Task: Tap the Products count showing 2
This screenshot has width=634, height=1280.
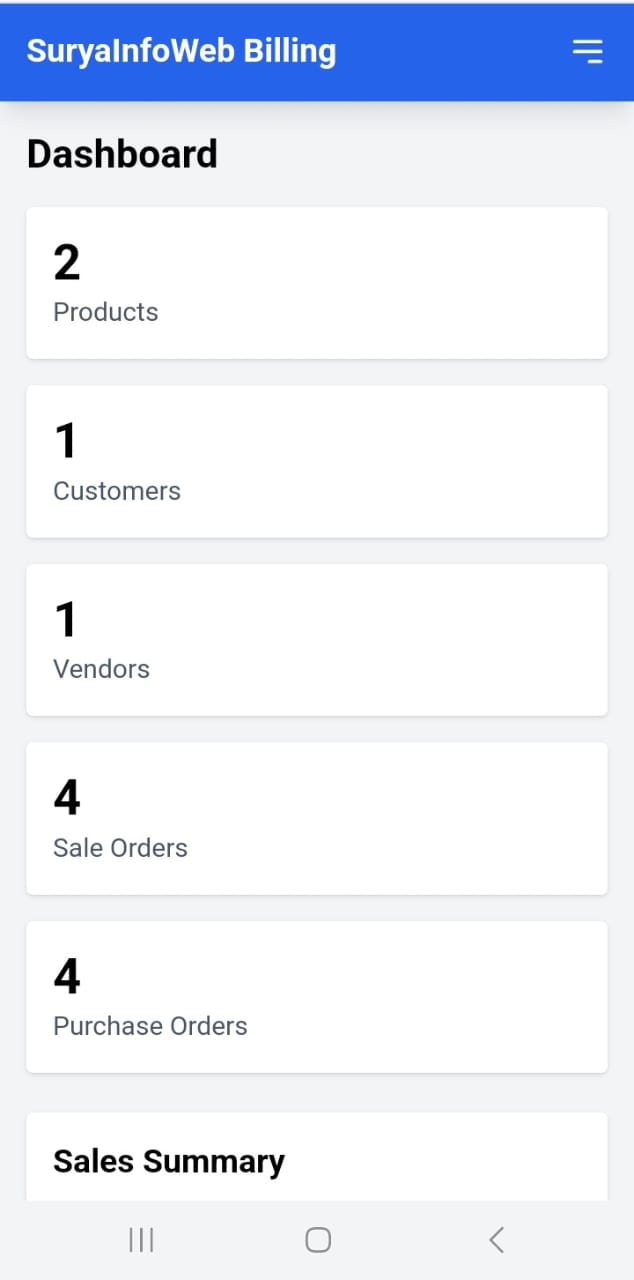Action: (x=66, y=262)
